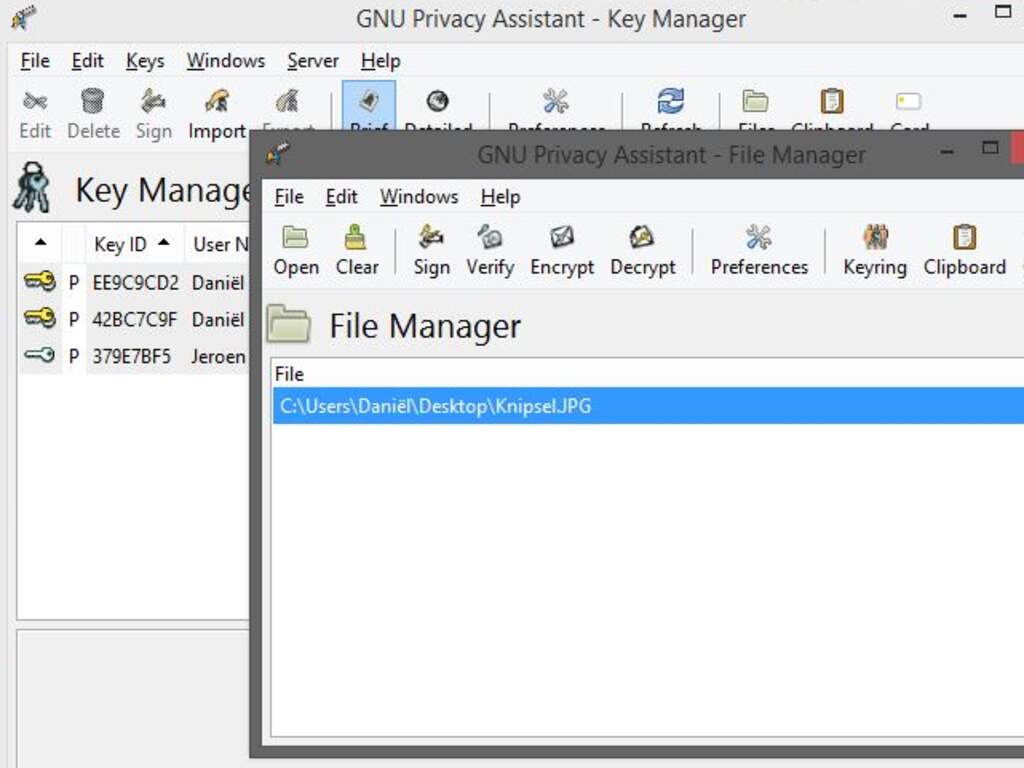Screen dimensions: 1024x768
Task: Open Server menu in Key Manager
Action: (313, 61)
